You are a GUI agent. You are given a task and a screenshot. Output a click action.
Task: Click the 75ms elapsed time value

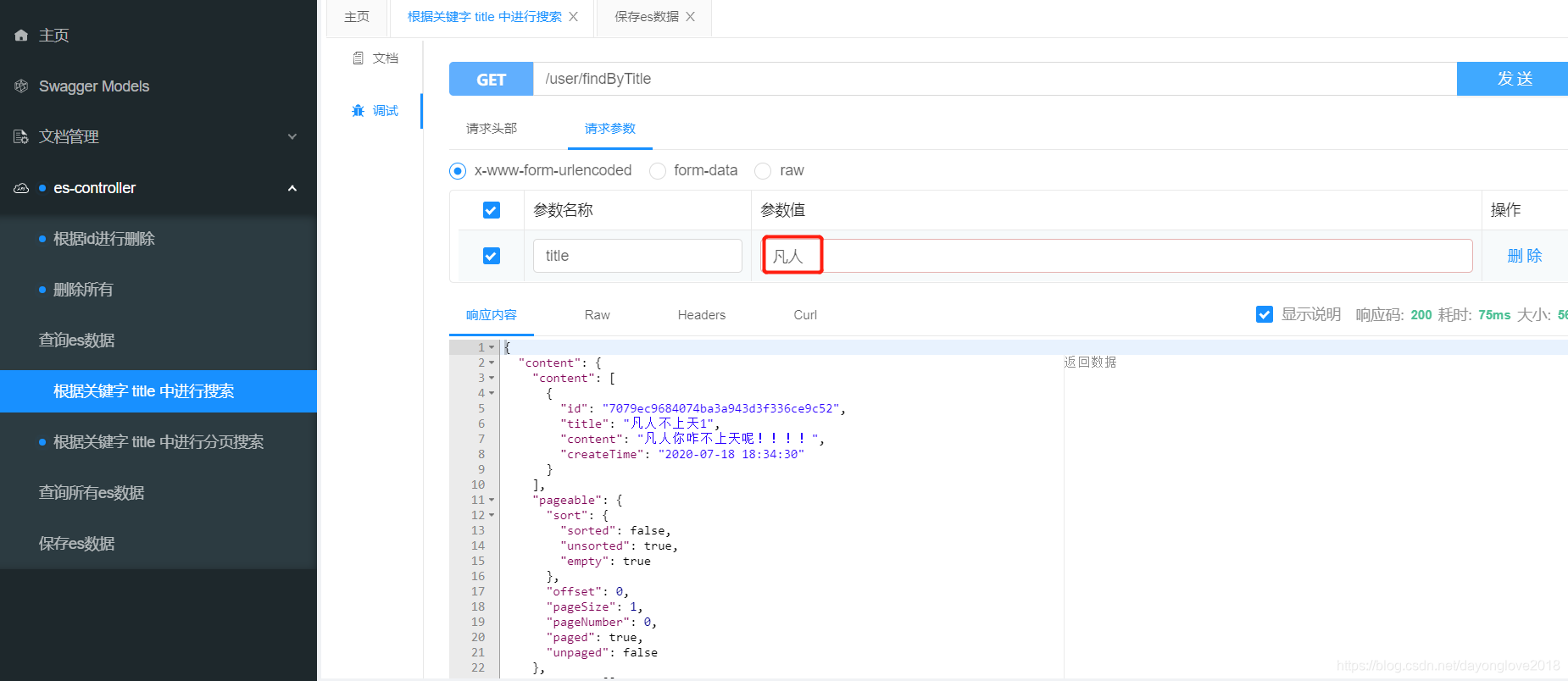pyautogui.click(x=1494, y=315)
